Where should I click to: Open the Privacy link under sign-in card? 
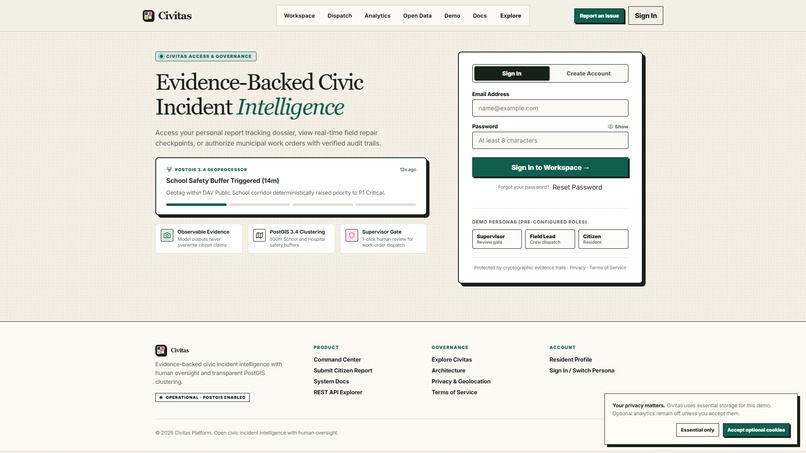[x=577, y=267]
